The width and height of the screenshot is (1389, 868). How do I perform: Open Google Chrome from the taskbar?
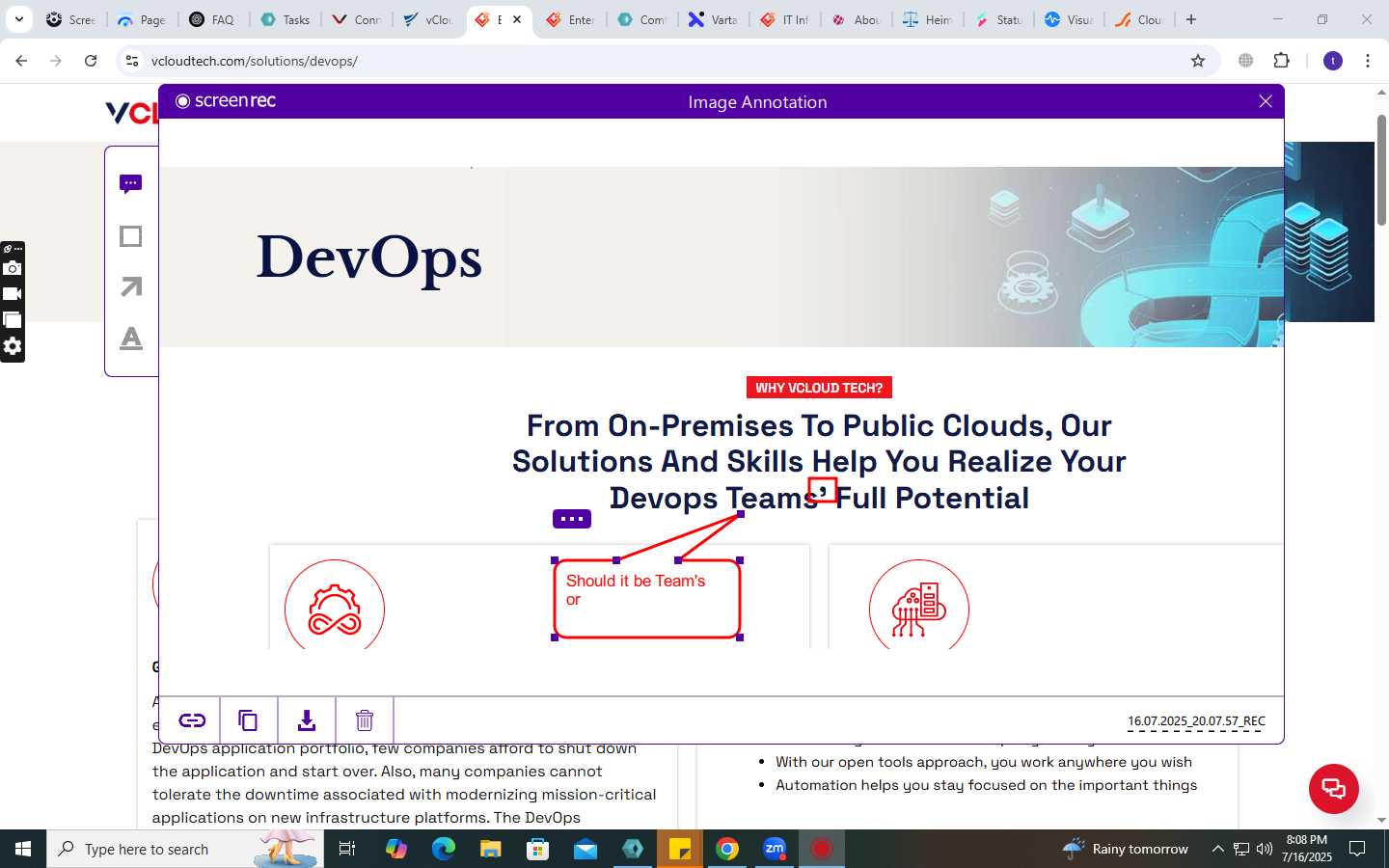727,849
